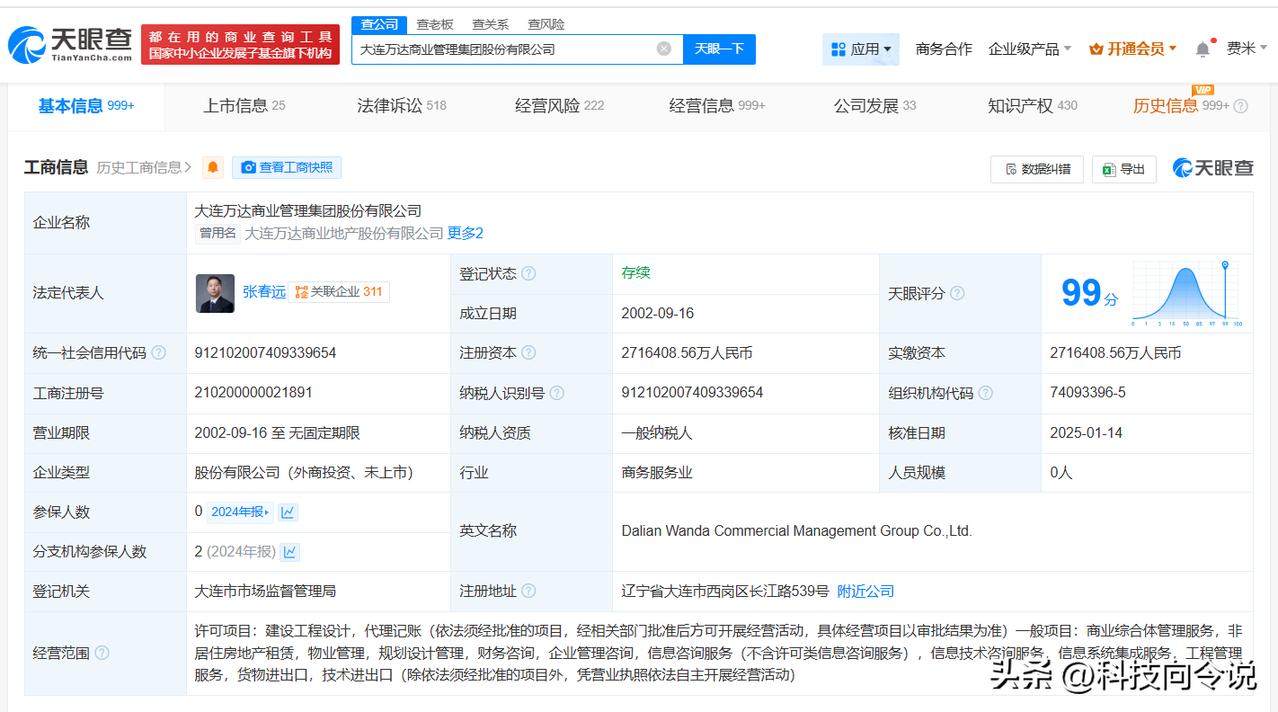Open the 天眼评分 distribution chart
This screenshot has height=712, width=1278.
(x=1186, y=293)
